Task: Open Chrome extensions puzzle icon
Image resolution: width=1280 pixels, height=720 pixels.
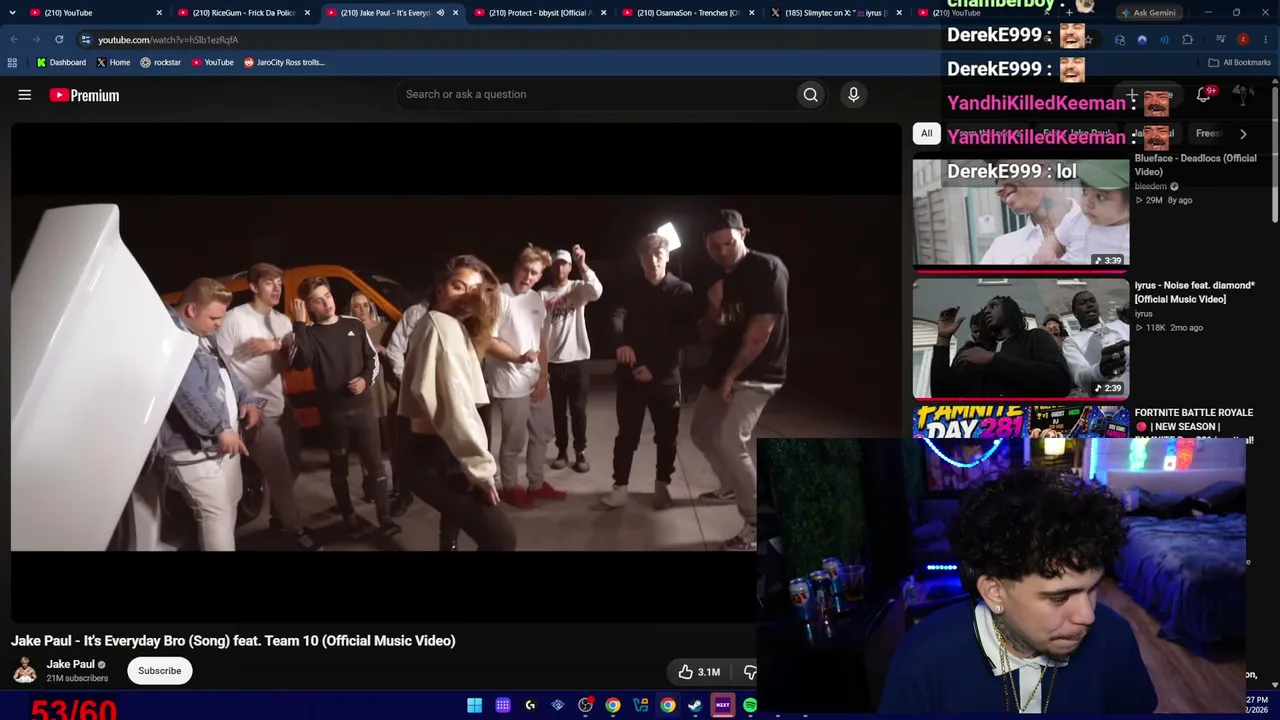Action: (x=1187, y=39)
